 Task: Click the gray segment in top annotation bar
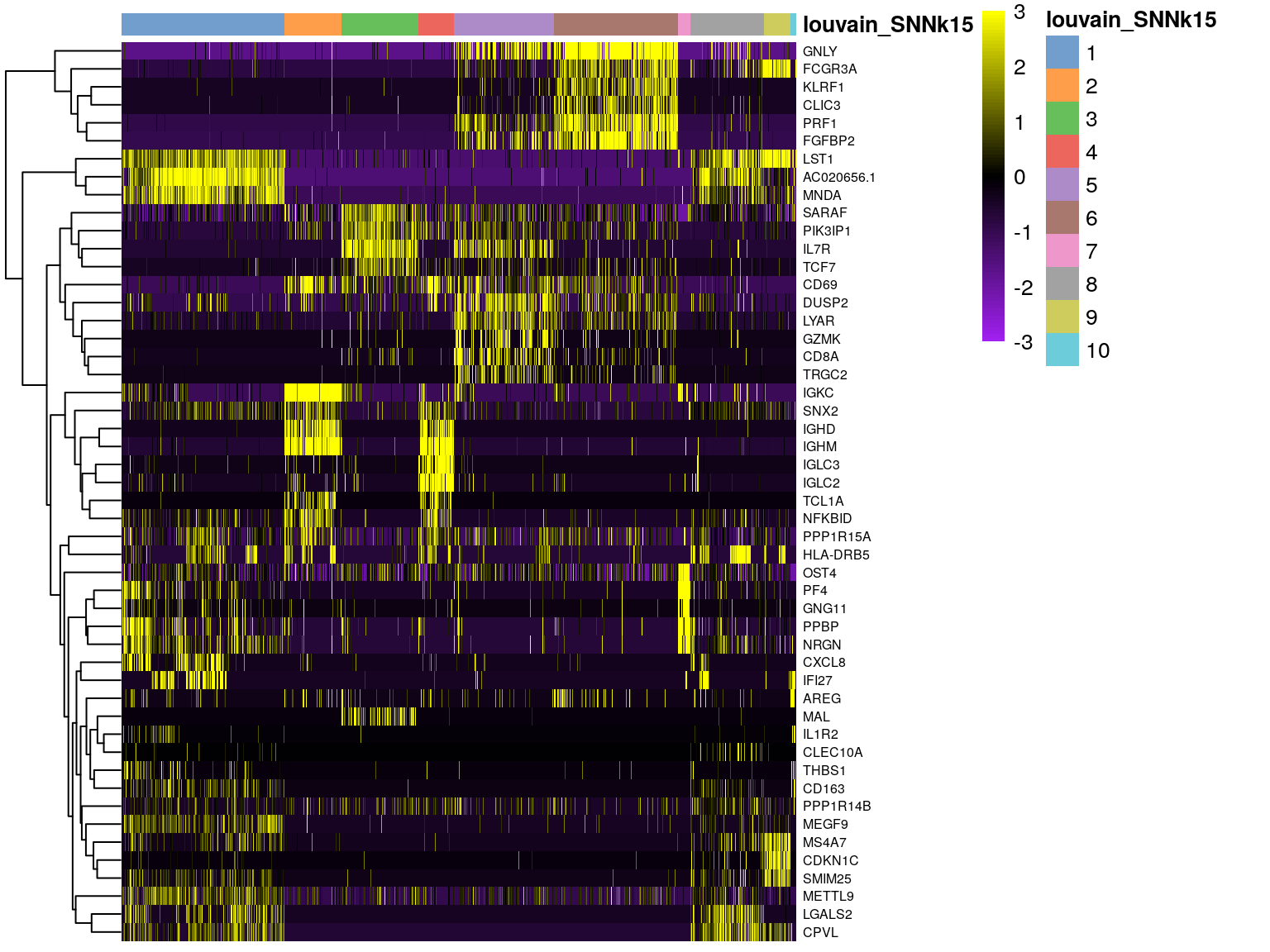tap(727, 24)
